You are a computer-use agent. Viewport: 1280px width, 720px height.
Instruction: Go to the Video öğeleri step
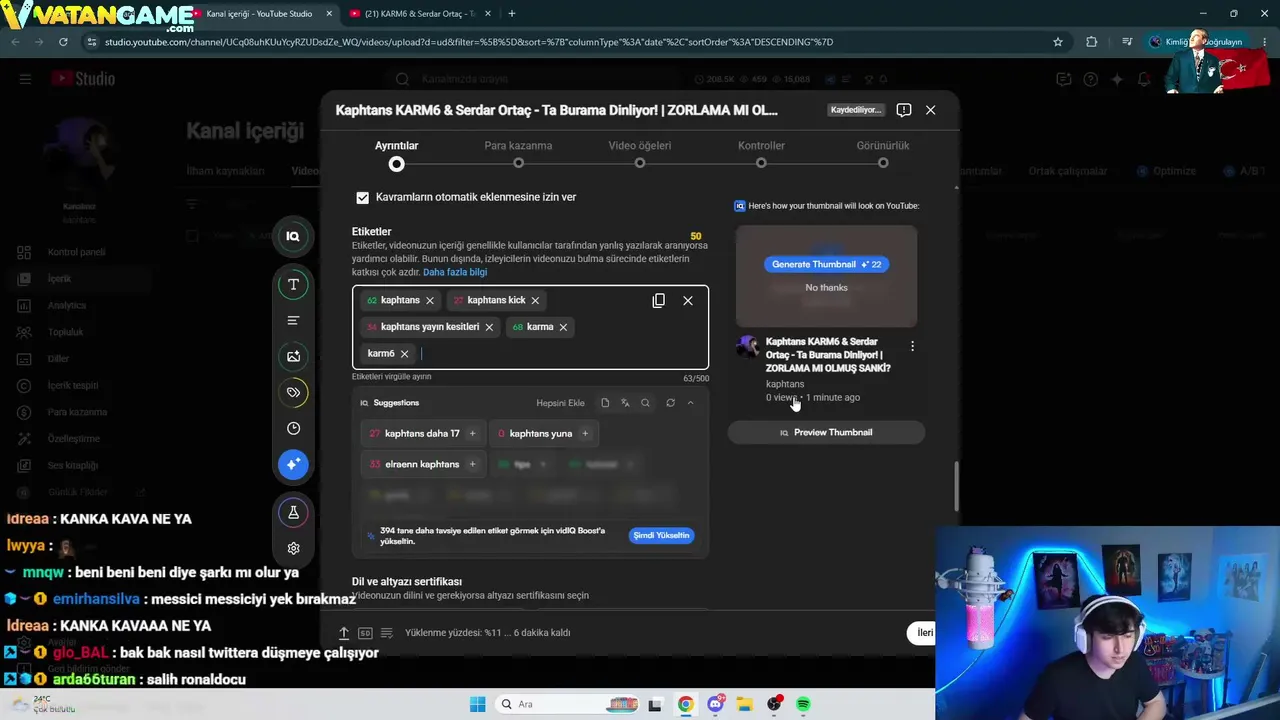tap(640, 154)
